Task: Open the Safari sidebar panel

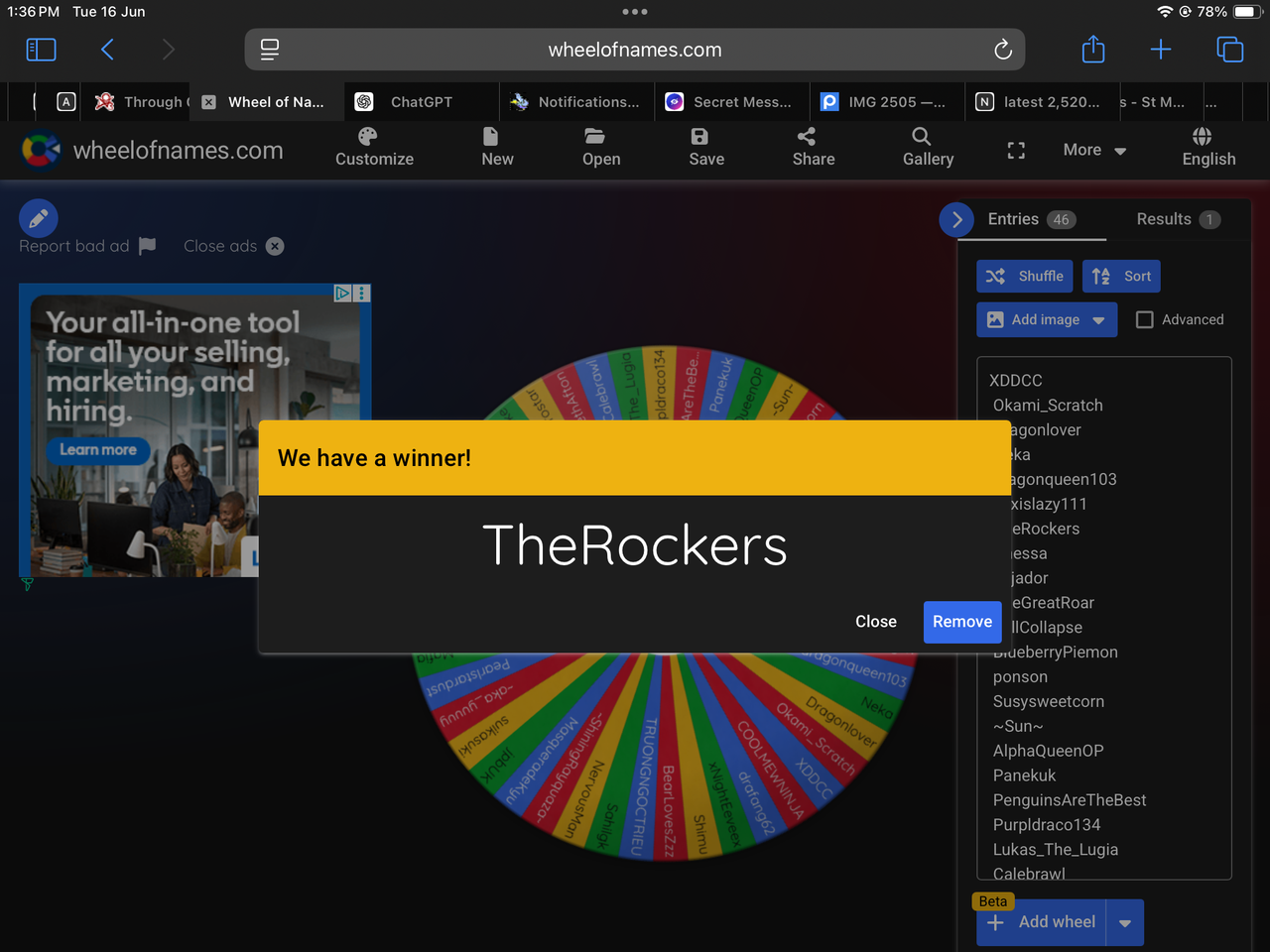Action: (x=41, y=50)
